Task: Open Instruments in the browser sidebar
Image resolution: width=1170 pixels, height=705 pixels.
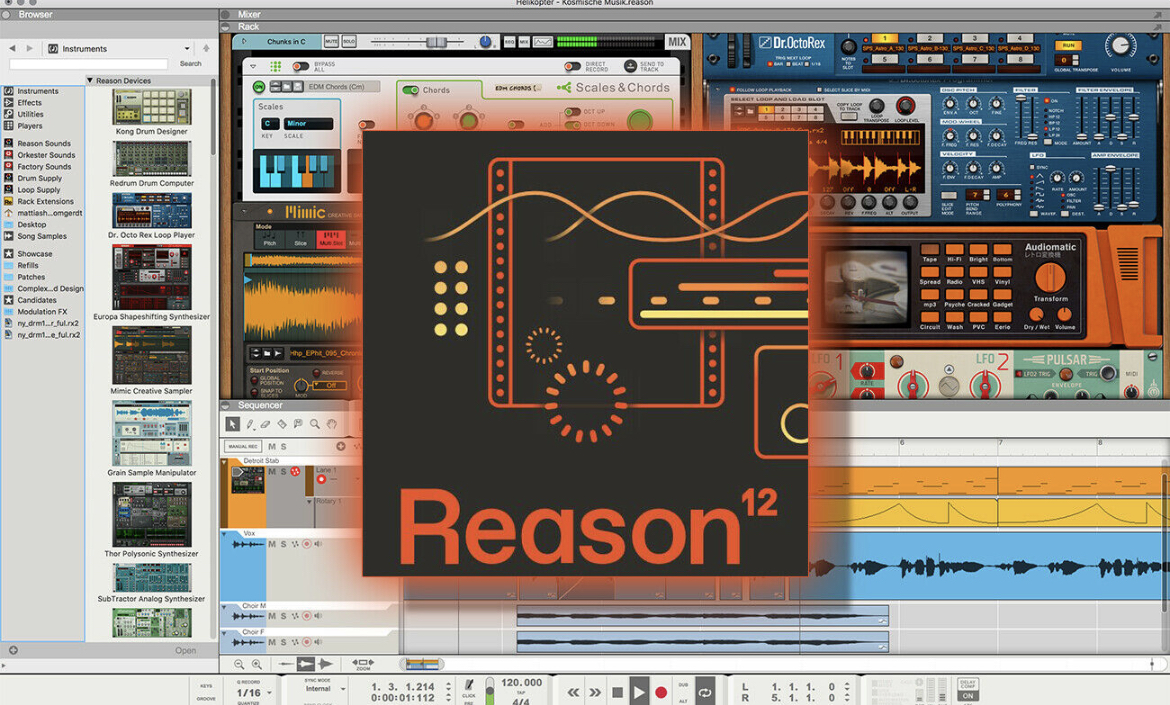Action: point(37,91)
